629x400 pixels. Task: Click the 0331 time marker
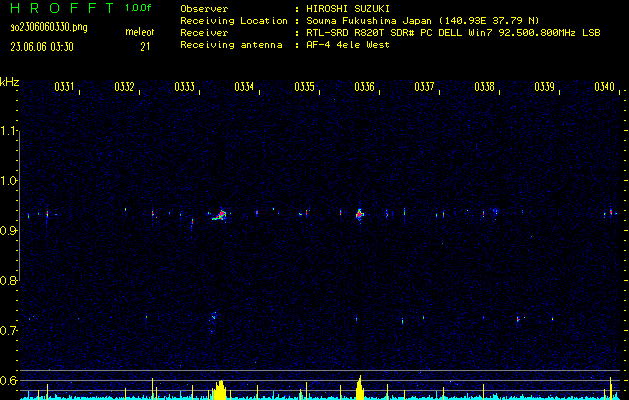64,88
